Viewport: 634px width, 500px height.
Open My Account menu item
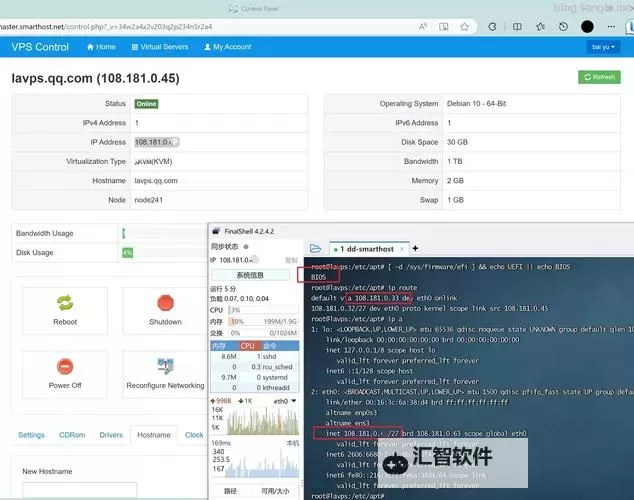pyautogui.click(x=228, y=47)
